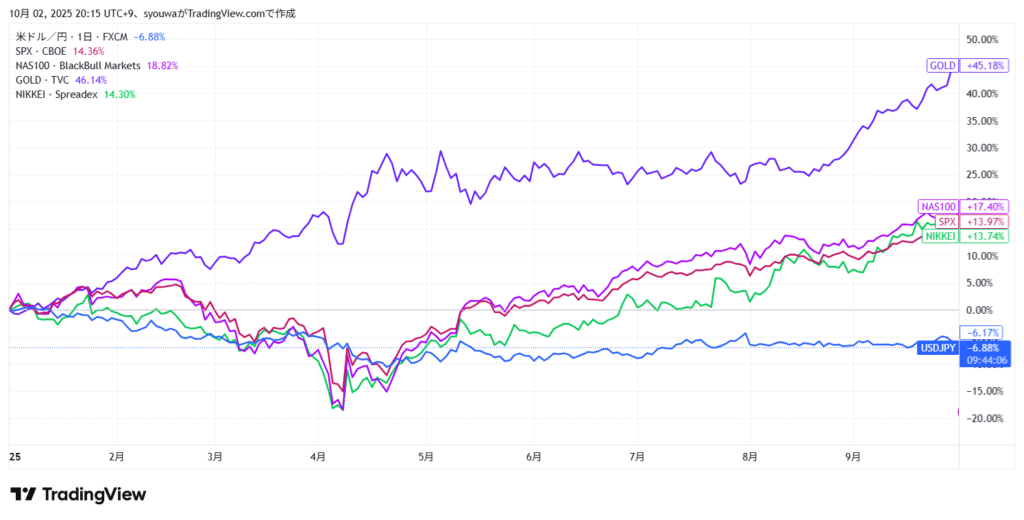Select the -6.17% blue value label
1024x520 pixels.
pos(981,332)
